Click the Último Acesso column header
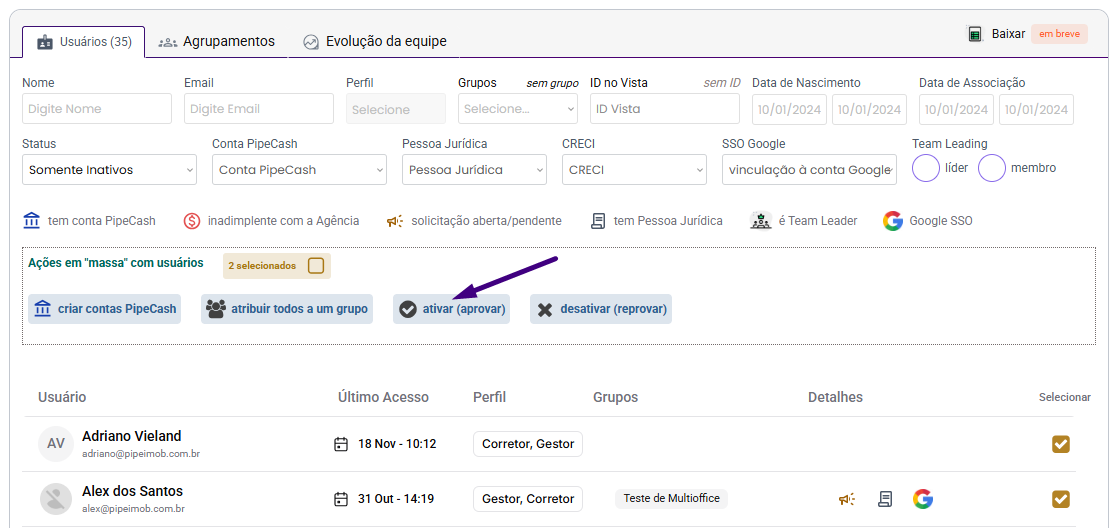 tap(383, 397)
